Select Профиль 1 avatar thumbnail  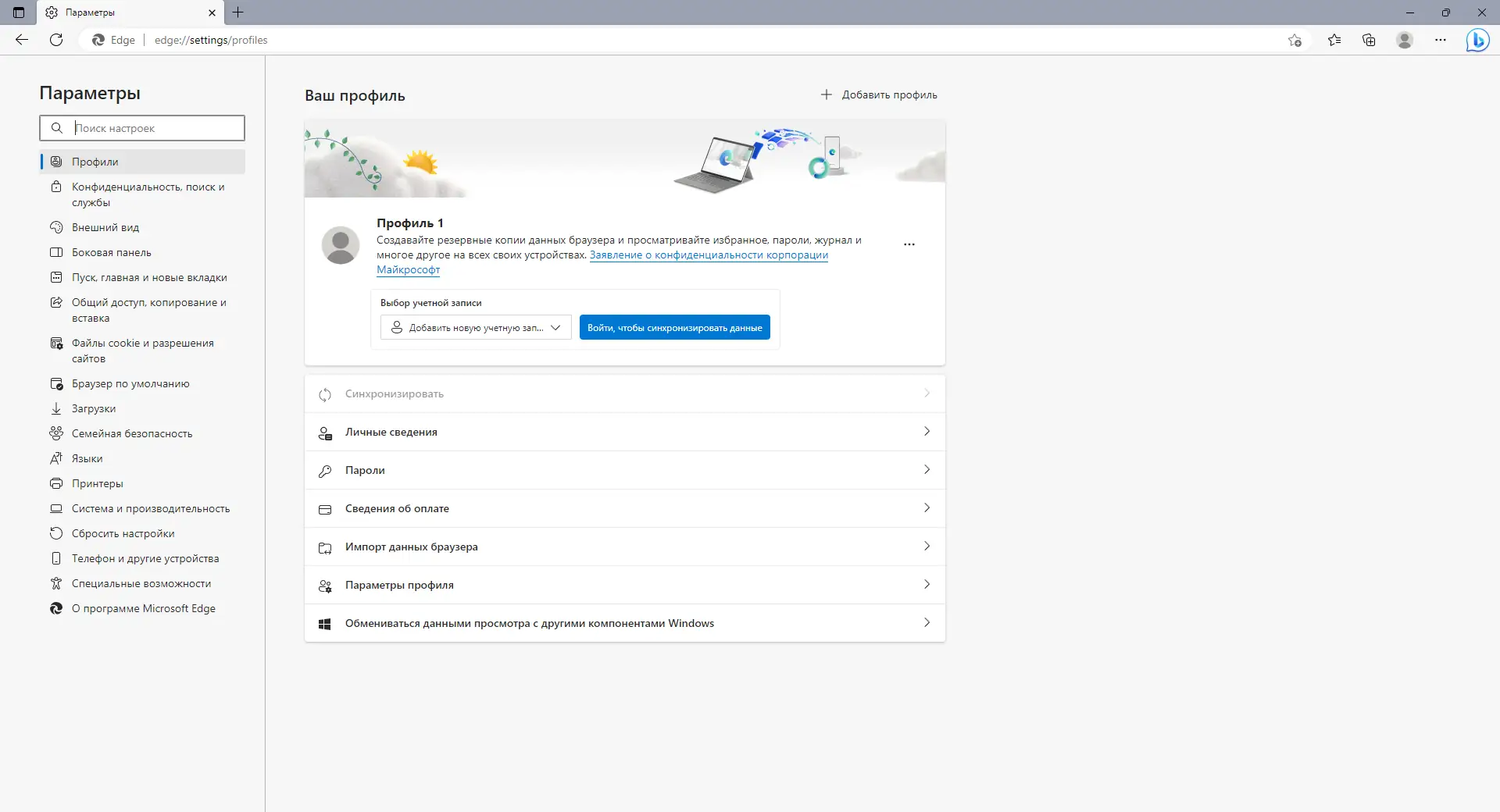pyautogui.click(x=340, y=244)
